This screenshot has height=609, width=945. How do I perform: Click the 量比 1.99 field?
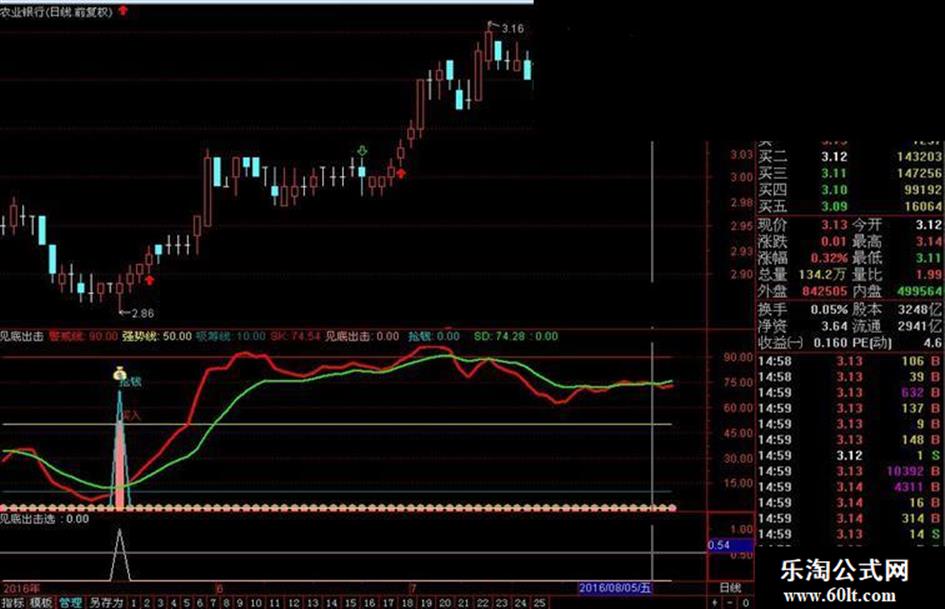[897, 274]
